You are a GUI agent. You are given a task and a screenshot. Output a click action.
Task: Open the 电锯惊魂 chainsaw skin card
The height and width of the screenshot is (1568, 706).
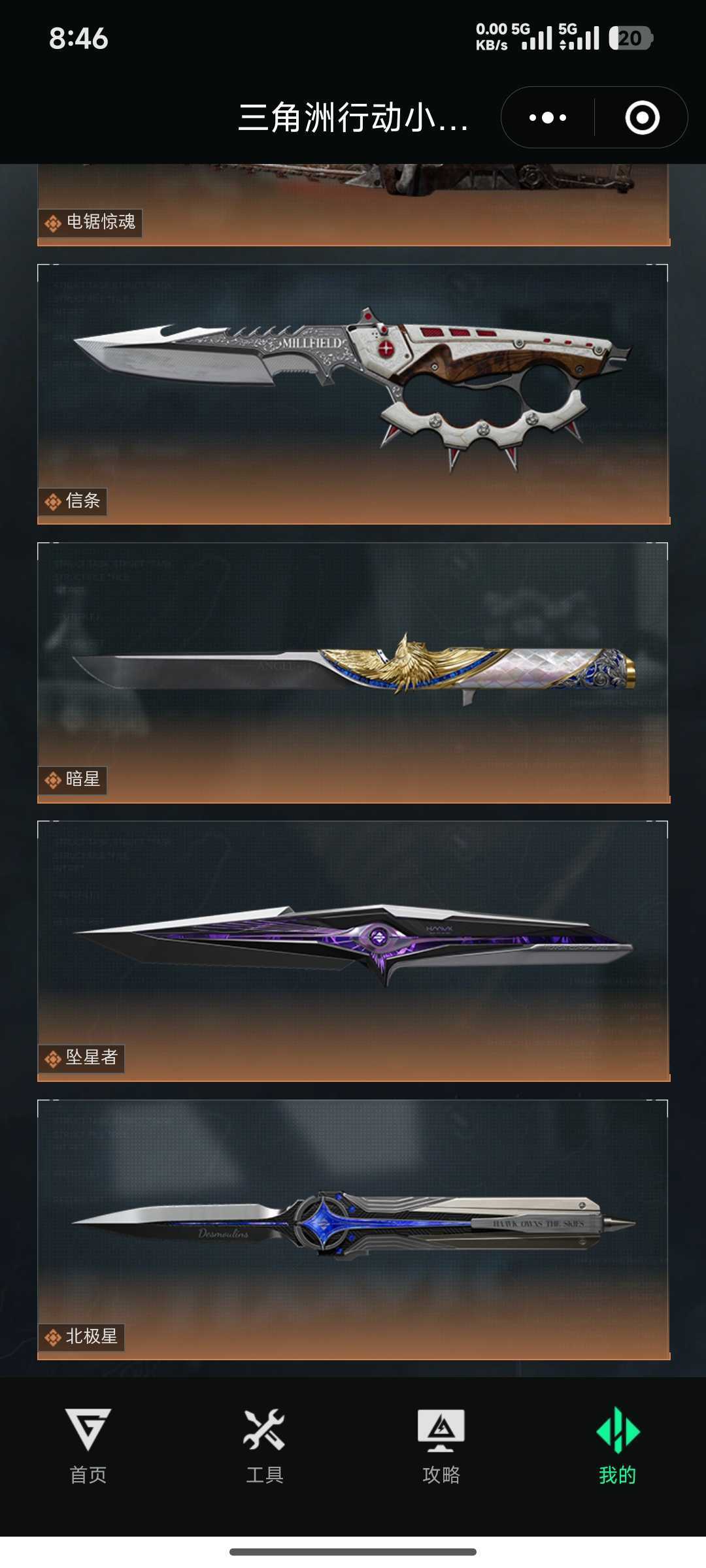[x=353, y=204]
